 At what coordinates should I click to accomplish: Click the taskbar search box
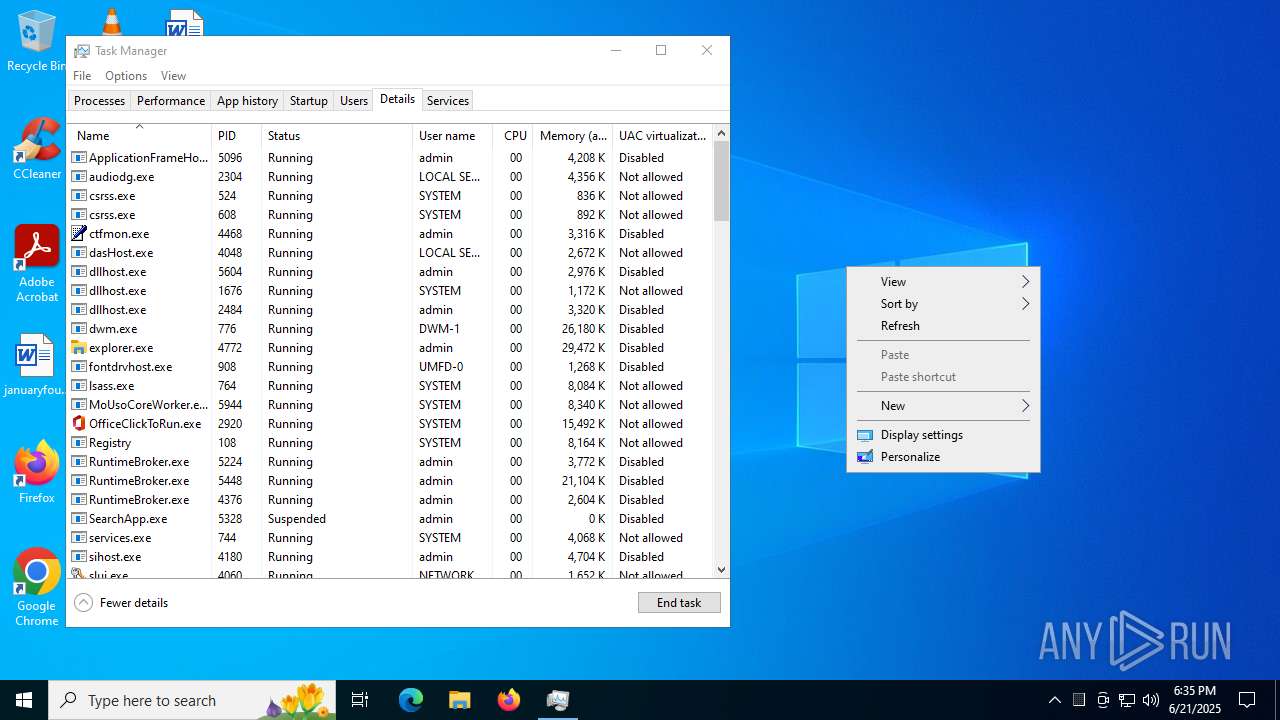194,700
